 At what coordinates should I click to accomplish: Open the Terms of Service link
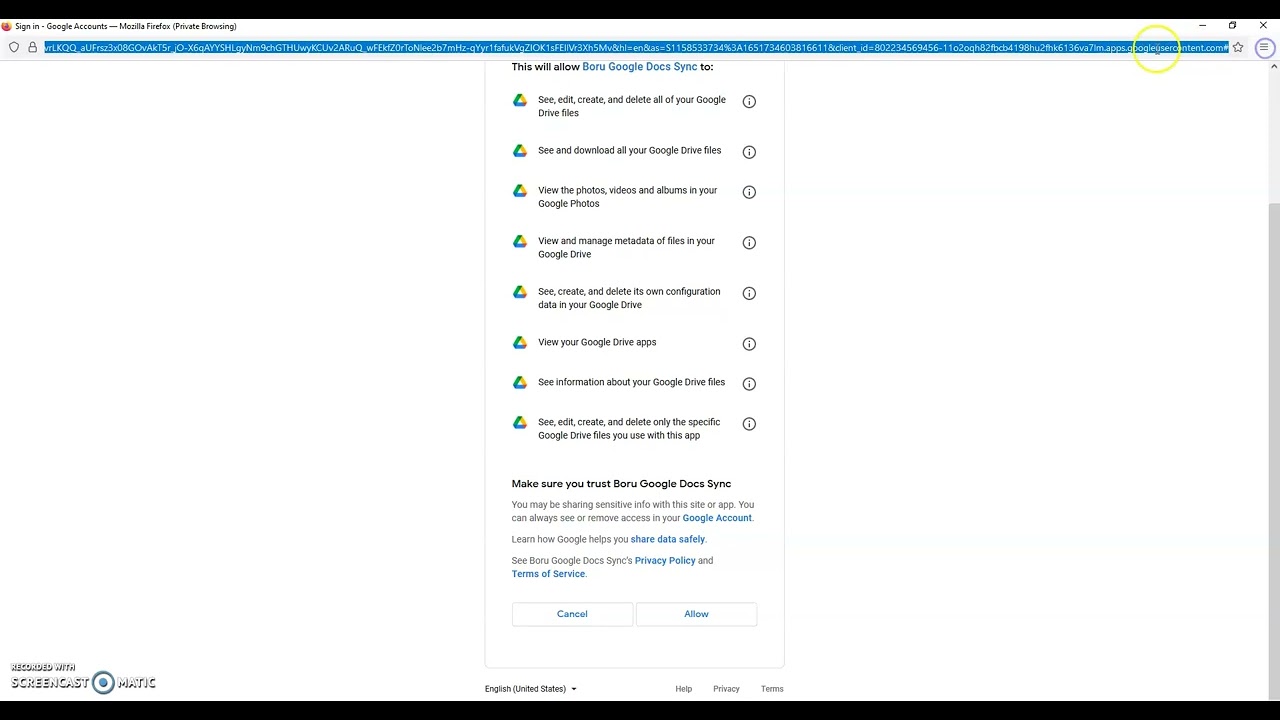[548, 574]
